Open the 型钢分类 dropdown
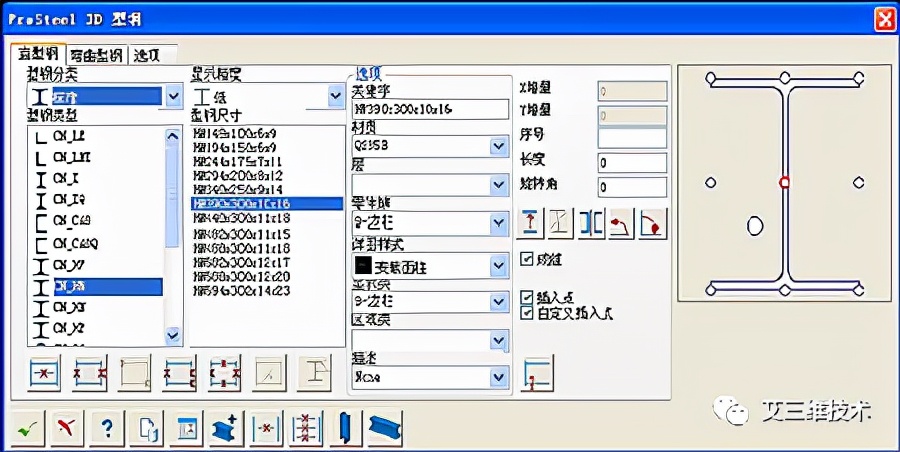Image resolution: width=900 pixels, height=452 pixels. (x=173, y=96)
